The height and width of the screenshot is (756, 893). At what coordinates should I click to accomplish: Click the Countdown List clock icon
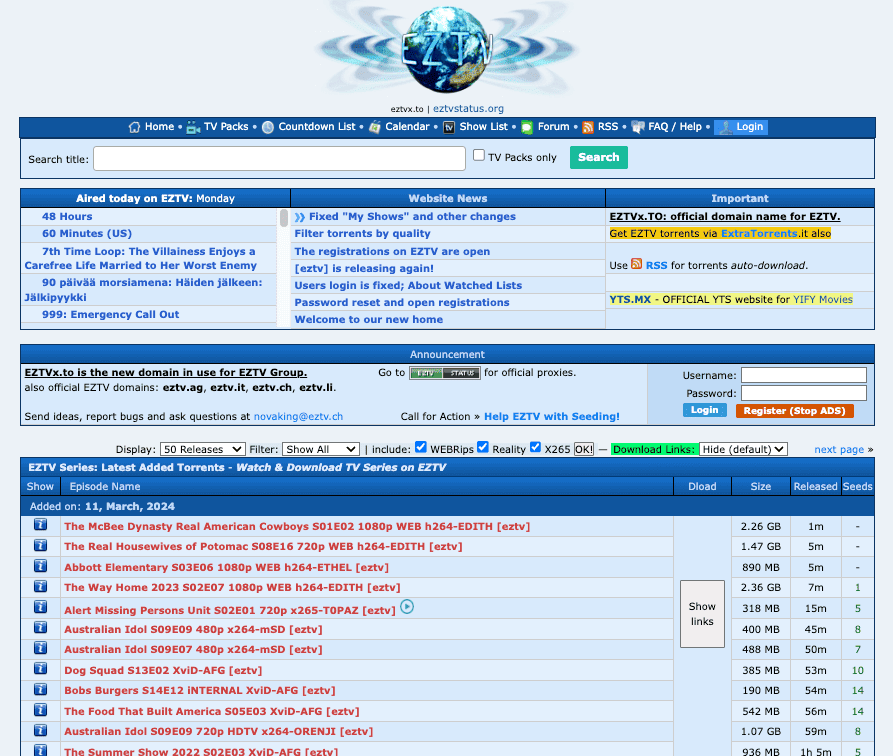click(x=268, y=127)
